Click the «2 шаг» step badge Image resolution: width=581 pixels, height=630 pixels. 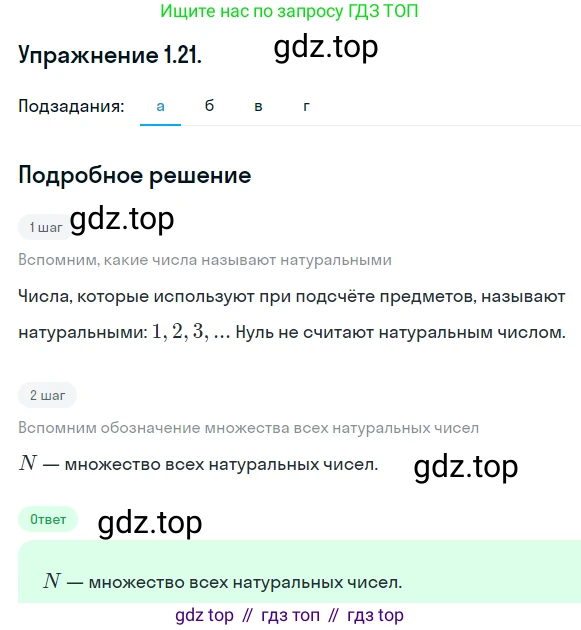click(47, 395)
